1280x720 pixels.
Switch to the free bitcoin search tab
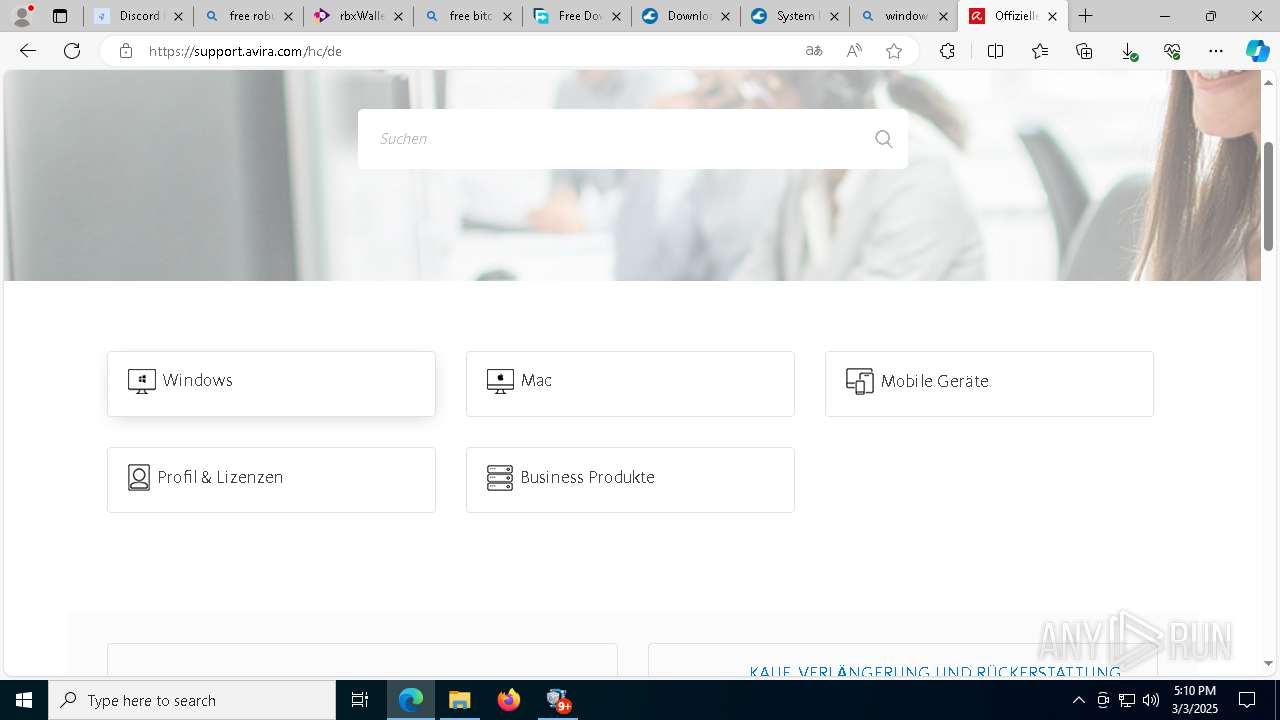pyautogui.click(x=468, y=16)
